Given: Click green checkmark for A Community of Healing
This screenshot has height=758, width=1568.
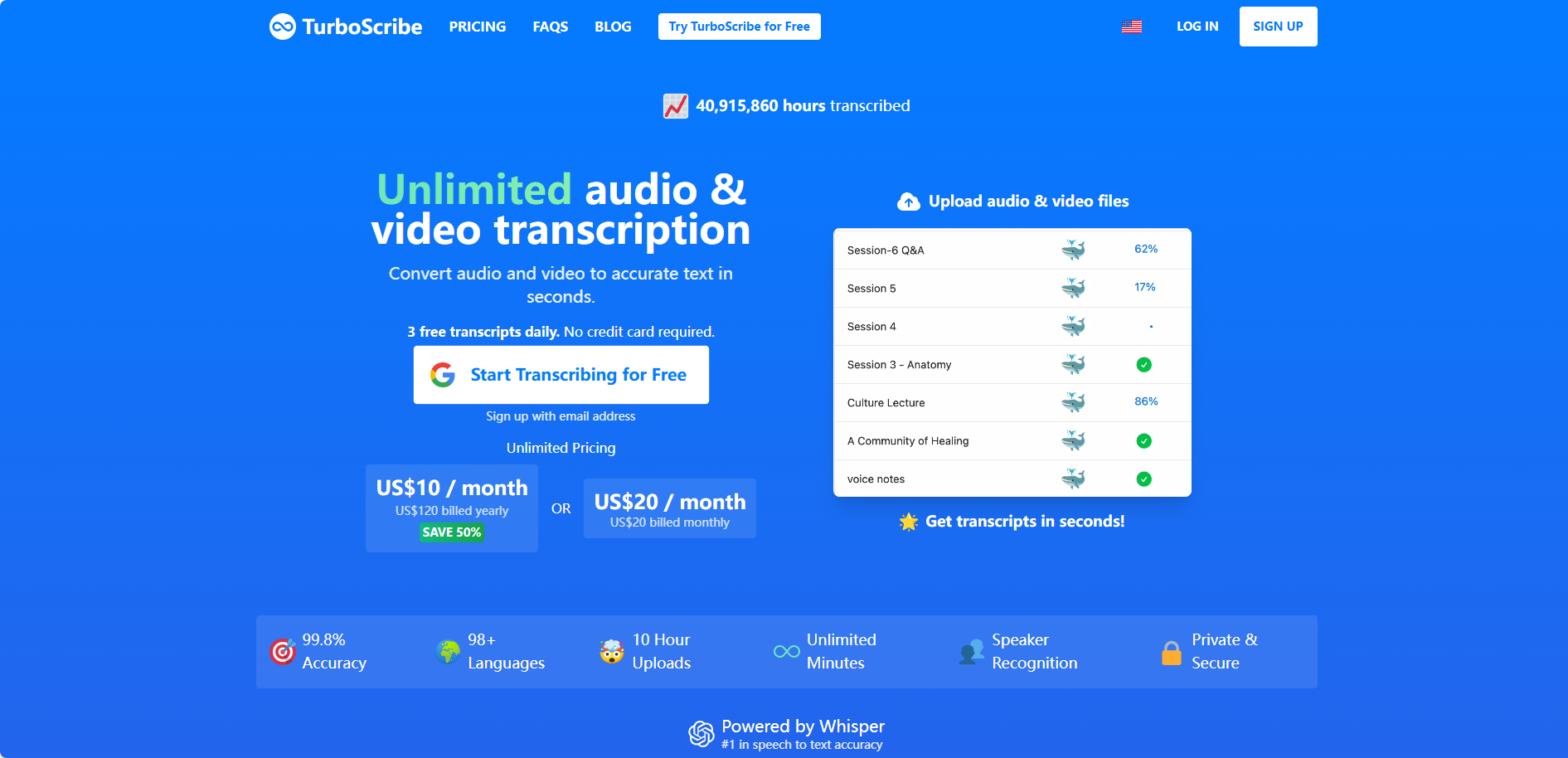Looking at the screenshot, I should 1144,440.
